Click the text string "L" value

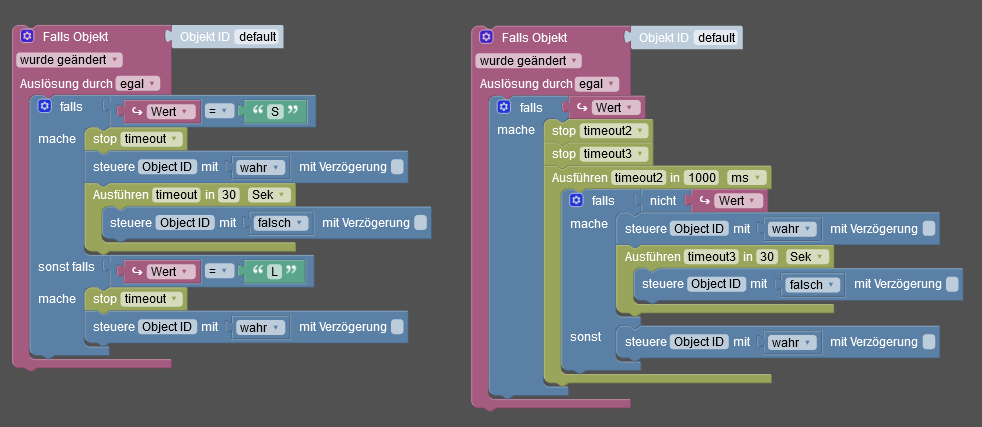click(273, 271)
